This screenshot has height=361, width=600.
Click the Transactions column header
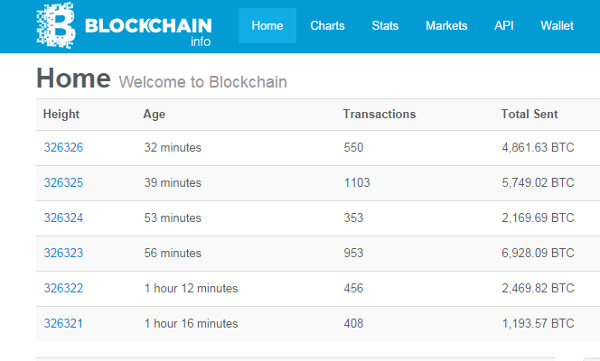pos(379,114)
